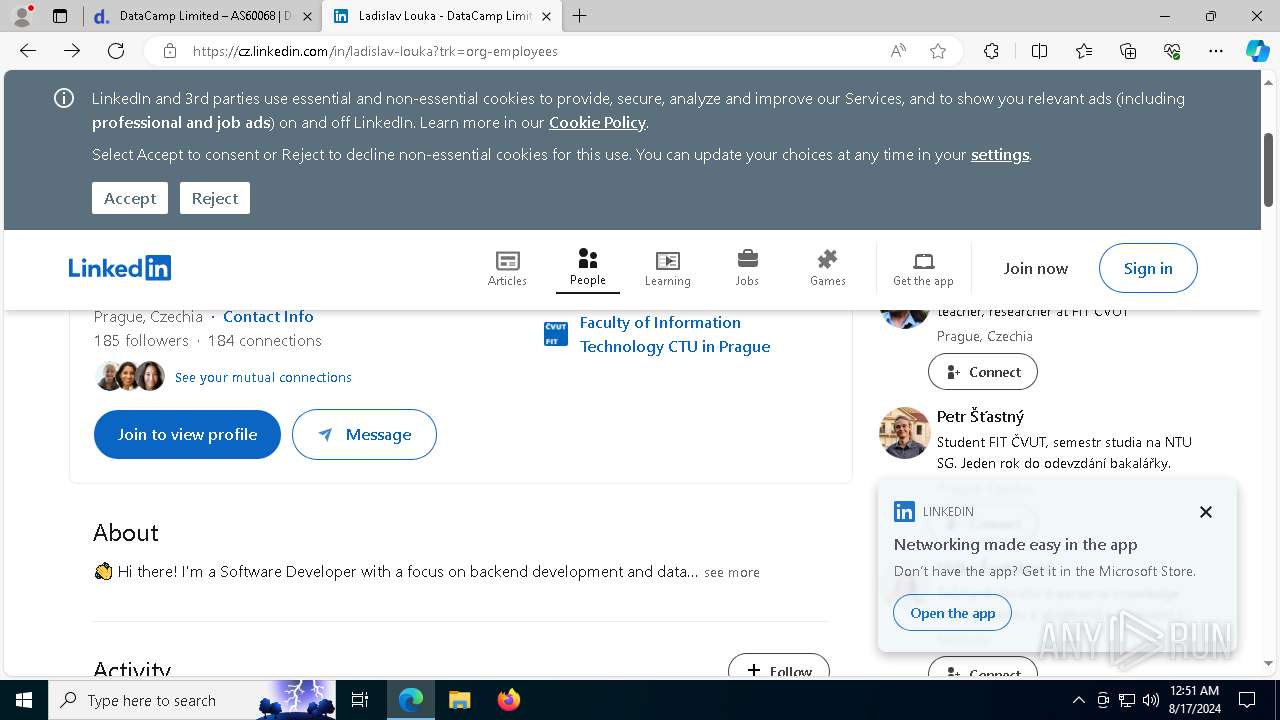
Task: Connect with the FIT ČVUT researcher
Action: click(x=983, y=372)
